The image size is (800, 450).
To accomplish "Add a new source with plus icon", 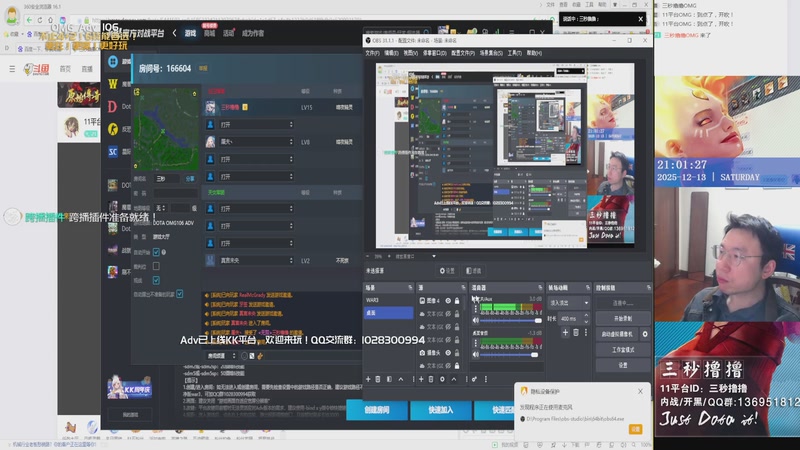I will pyautogui.click(x=421, y=379).
